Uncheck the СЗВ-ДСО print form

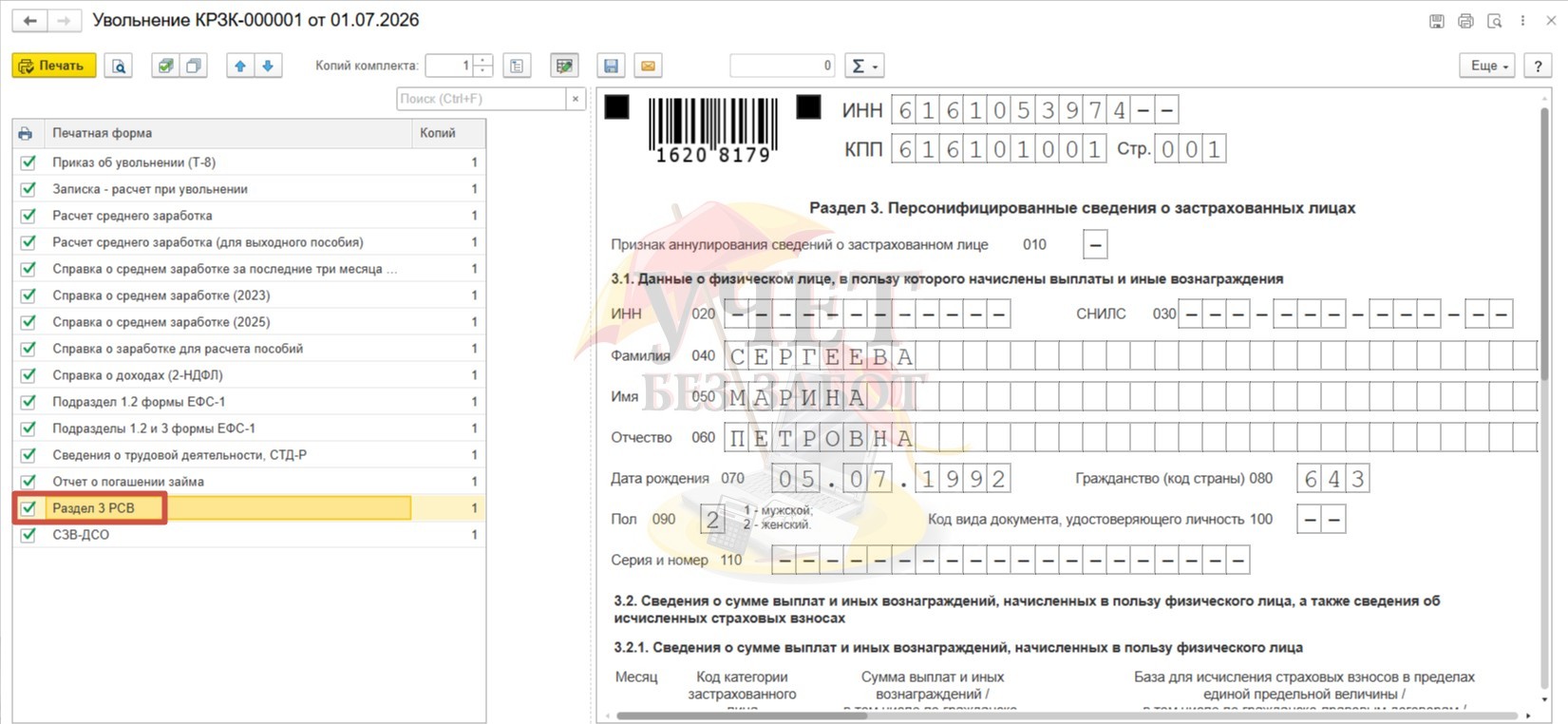click(28, 535)
